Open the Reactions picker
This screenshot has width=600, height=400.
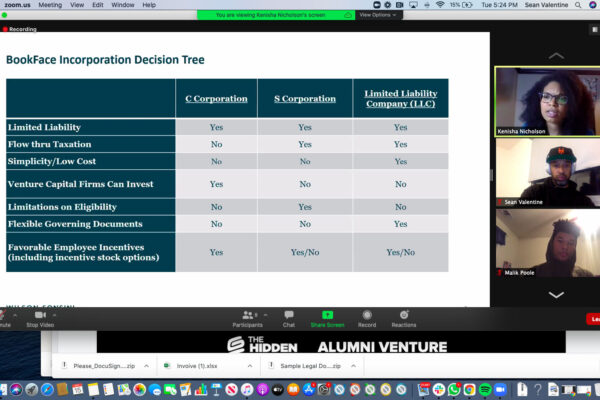tap(404, 316)
